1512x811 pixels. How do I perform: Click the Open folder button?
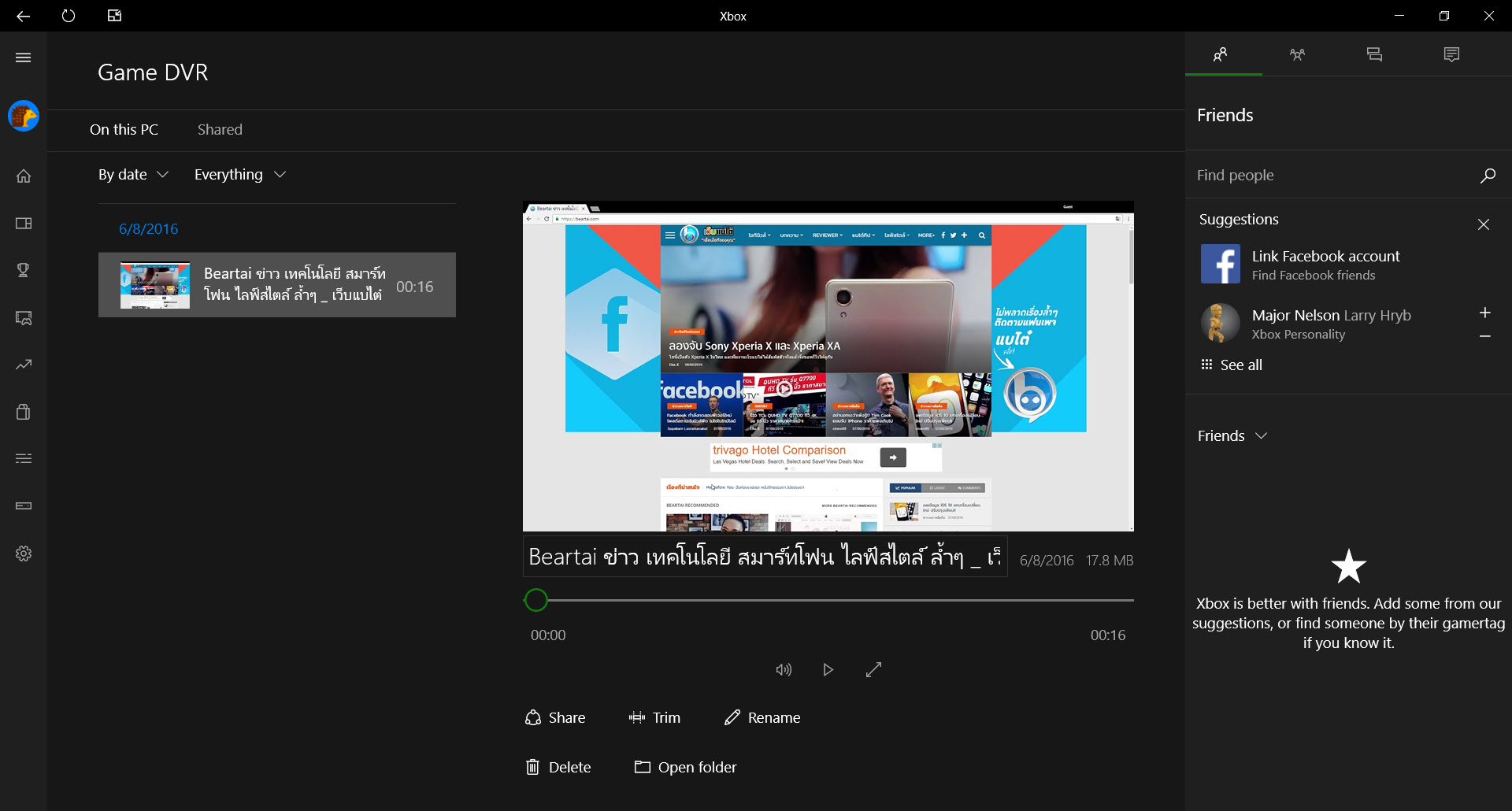click(685, 767)
